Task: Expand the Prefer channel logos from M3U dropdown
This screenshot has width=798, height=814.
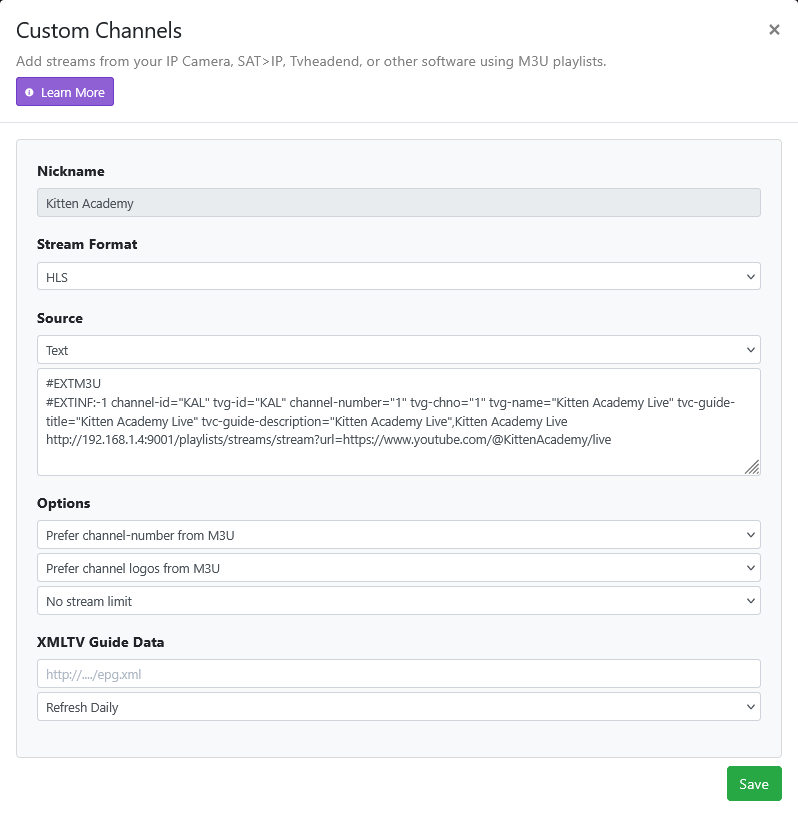Action: pyautogui.click(x=398, y=568)
